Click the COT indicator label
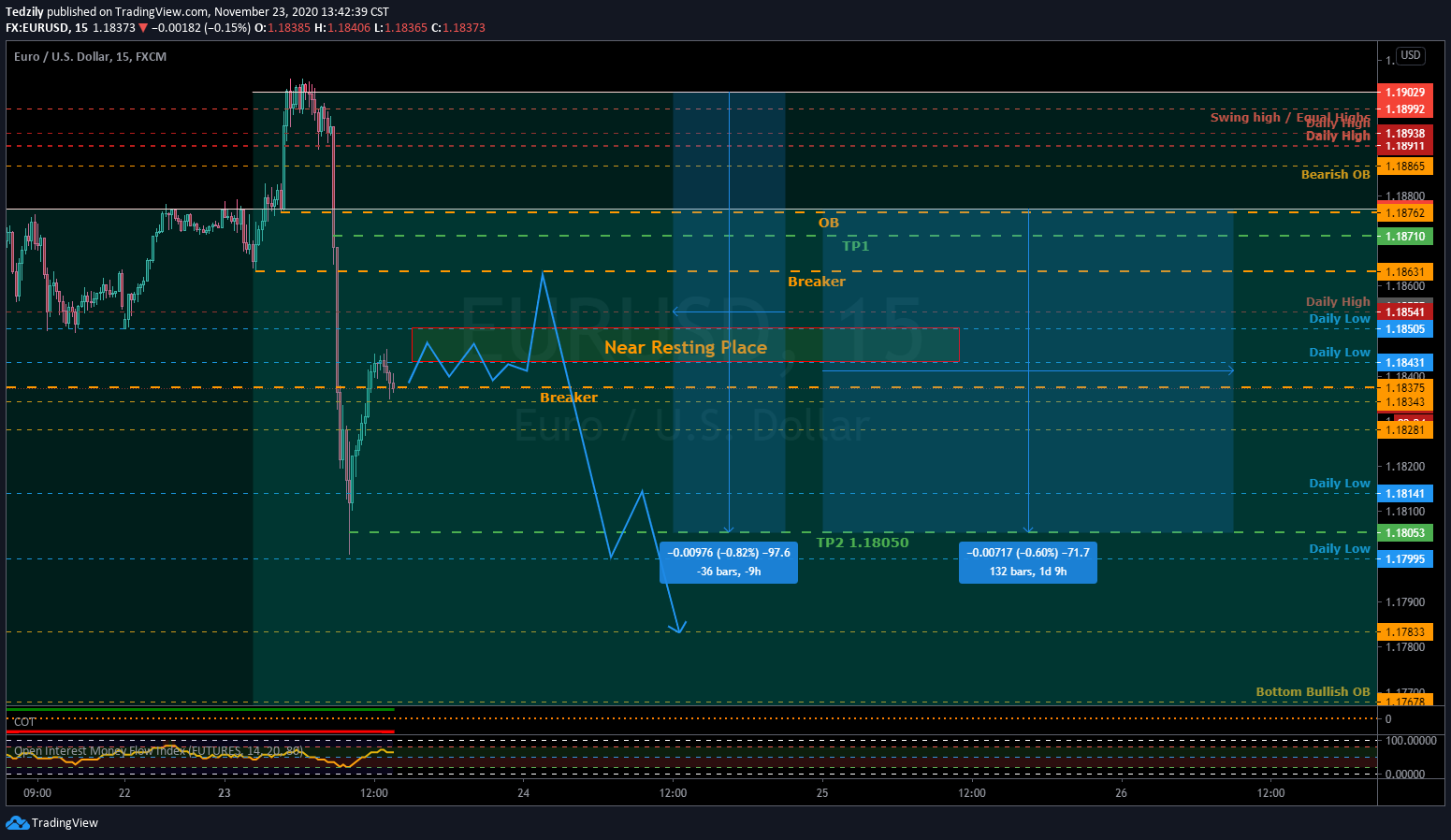 [x=24, y=722]
